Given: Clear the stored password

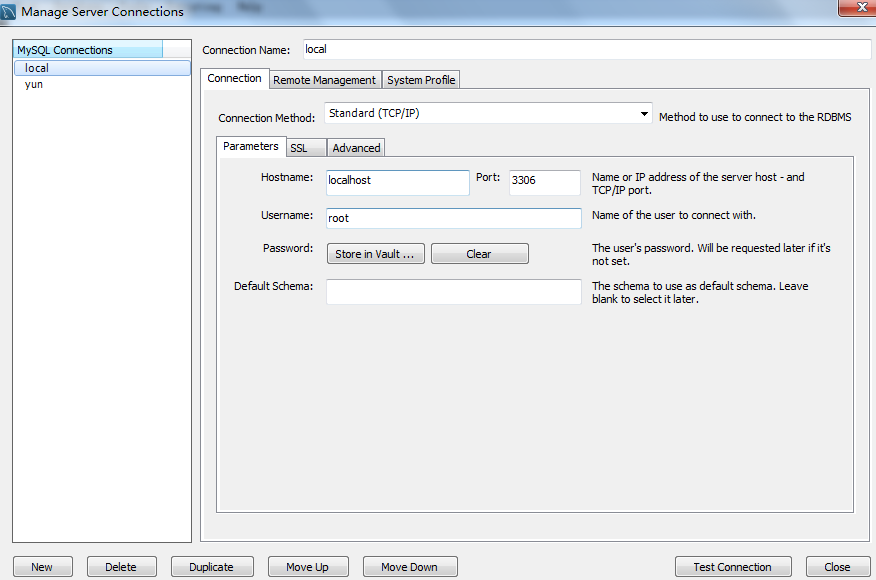Looking at the screenshot, I should (x=479, y=254).
